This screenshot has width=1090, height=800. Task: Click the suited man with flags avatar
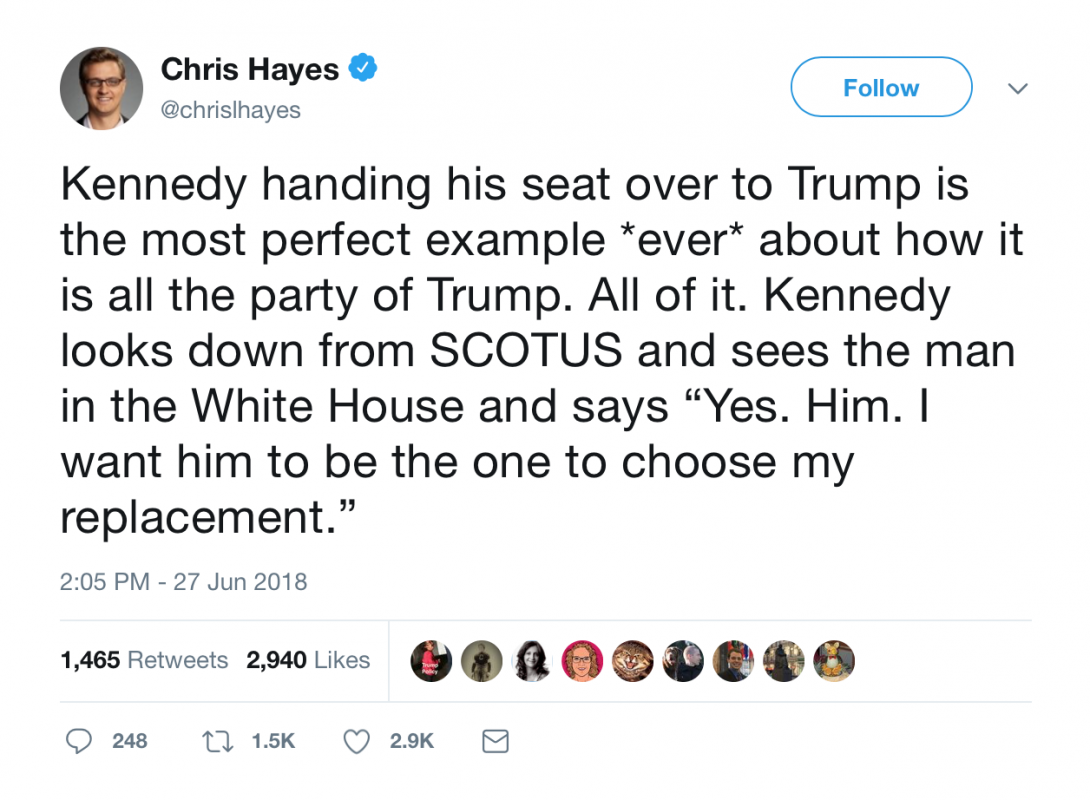[x=733, y=660]
